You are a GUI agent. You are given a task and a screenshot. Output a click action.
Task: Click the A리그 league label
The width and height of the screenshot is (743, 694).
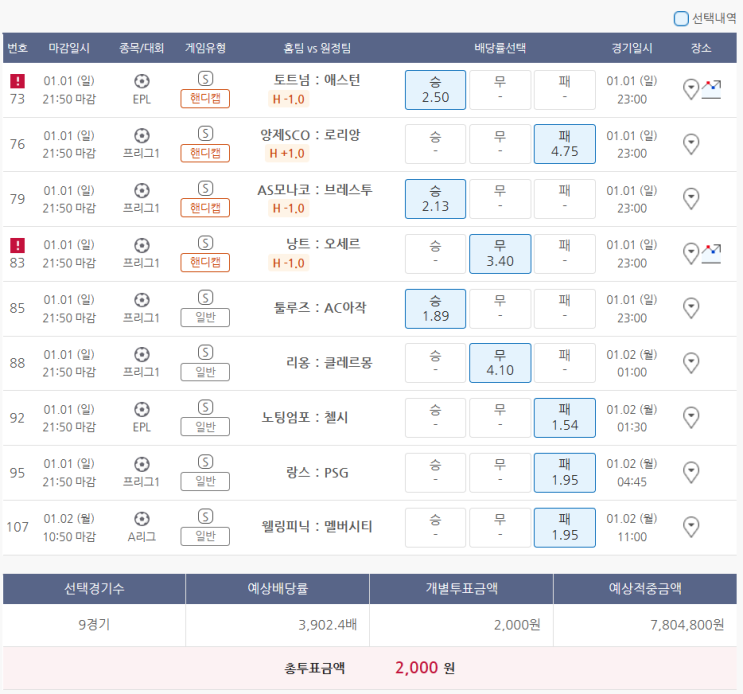point(142,537)
